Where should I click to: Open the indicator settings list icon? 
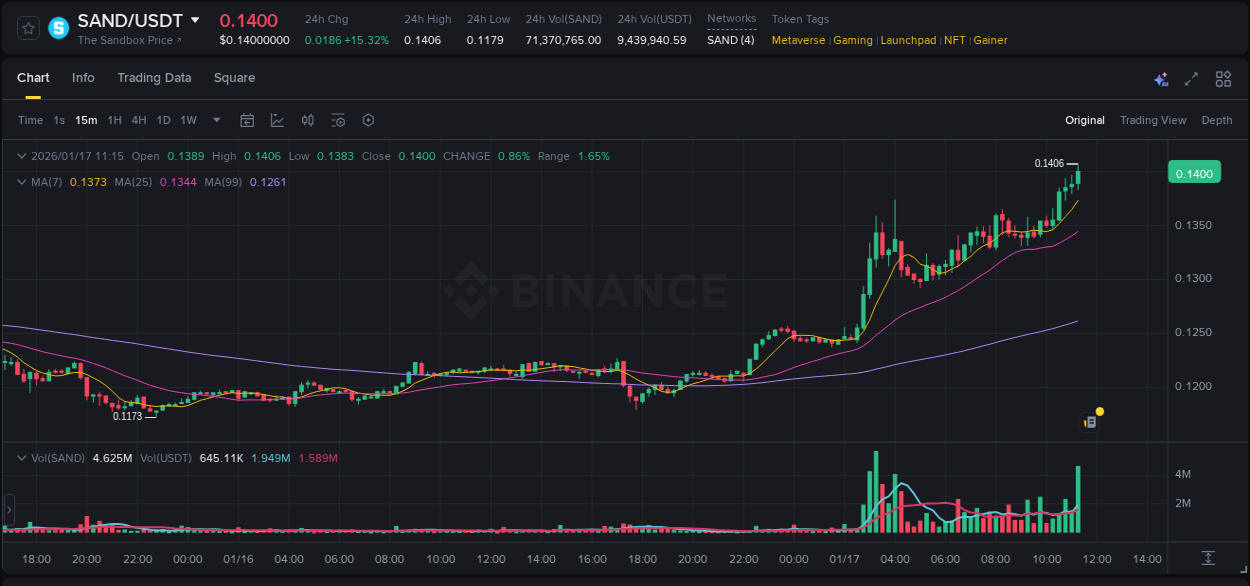tap(338, 120)
